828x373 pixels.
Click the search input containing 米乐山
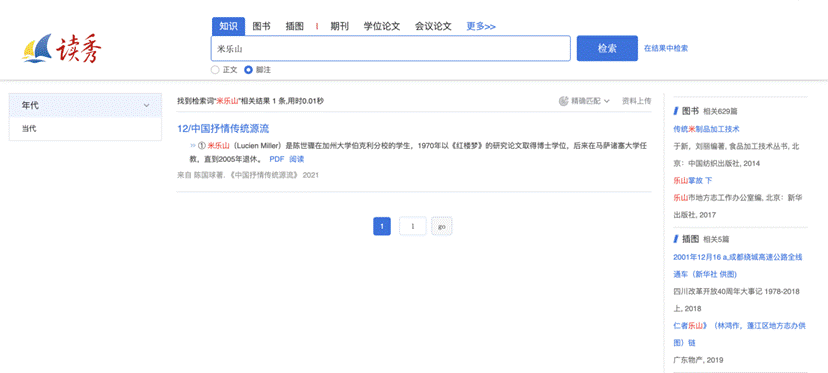tap(391, 49)
